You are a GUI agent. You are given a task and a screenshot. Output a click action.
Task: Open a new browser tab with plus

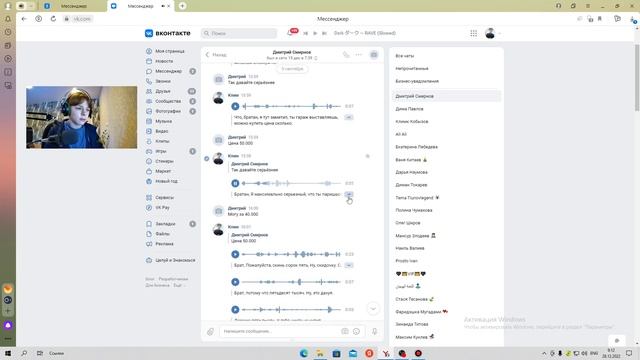pos(182,6)
